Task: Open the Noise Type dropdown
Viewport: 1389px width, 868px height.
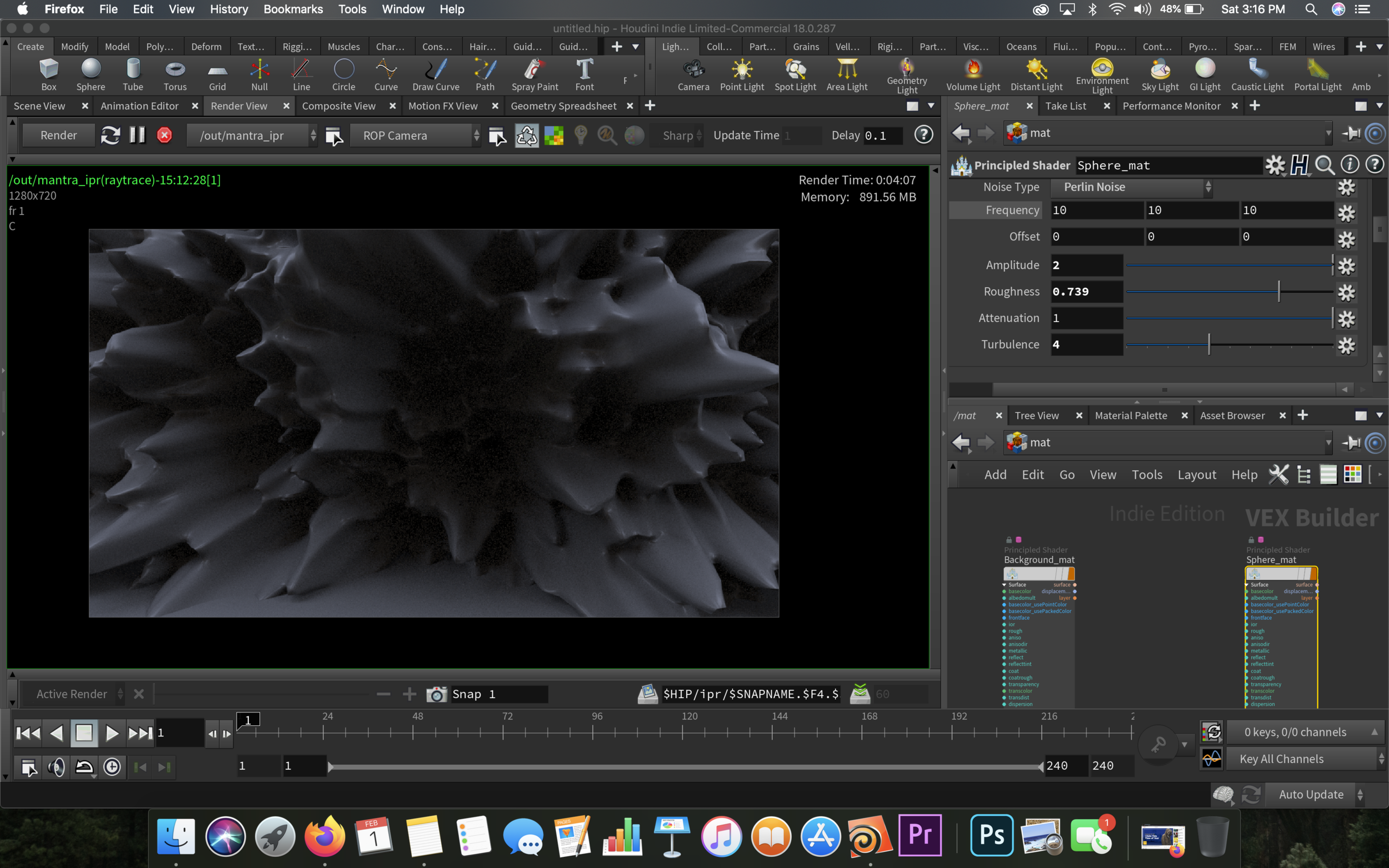Action: pyautogui.click(x=1130, y=187)
